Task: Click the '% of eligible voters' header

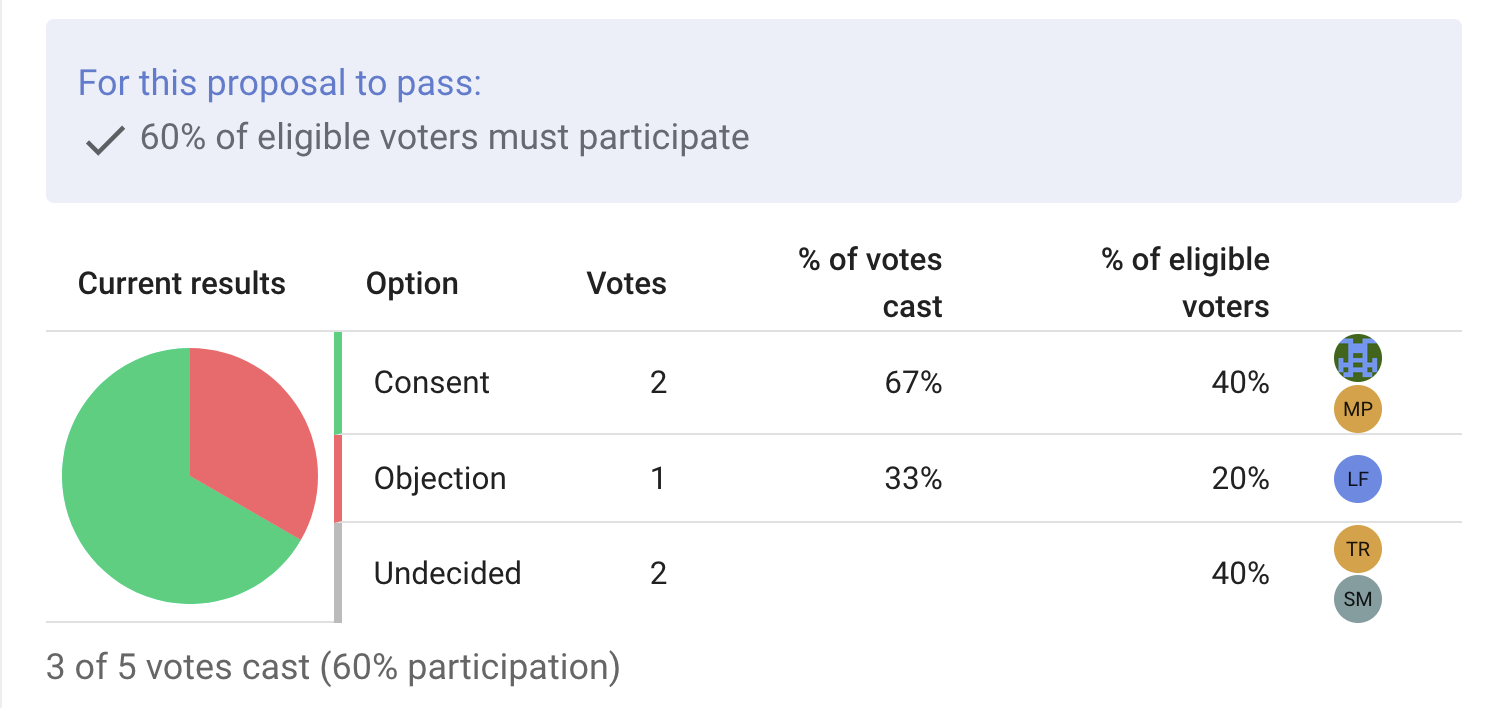Action: coord(1185,283)
